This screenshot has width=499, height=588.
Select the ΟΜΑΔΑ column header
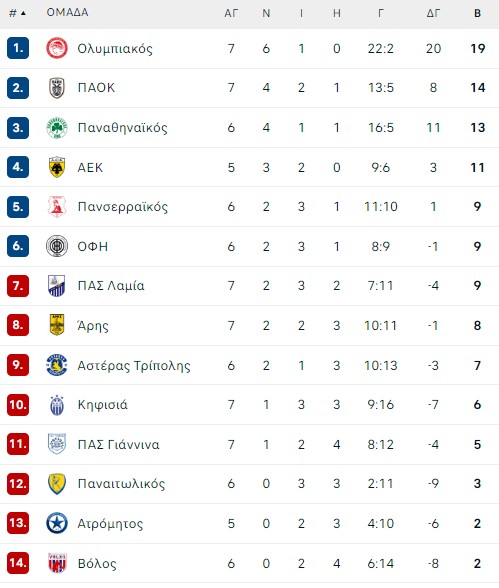click(x=67, y=12)
